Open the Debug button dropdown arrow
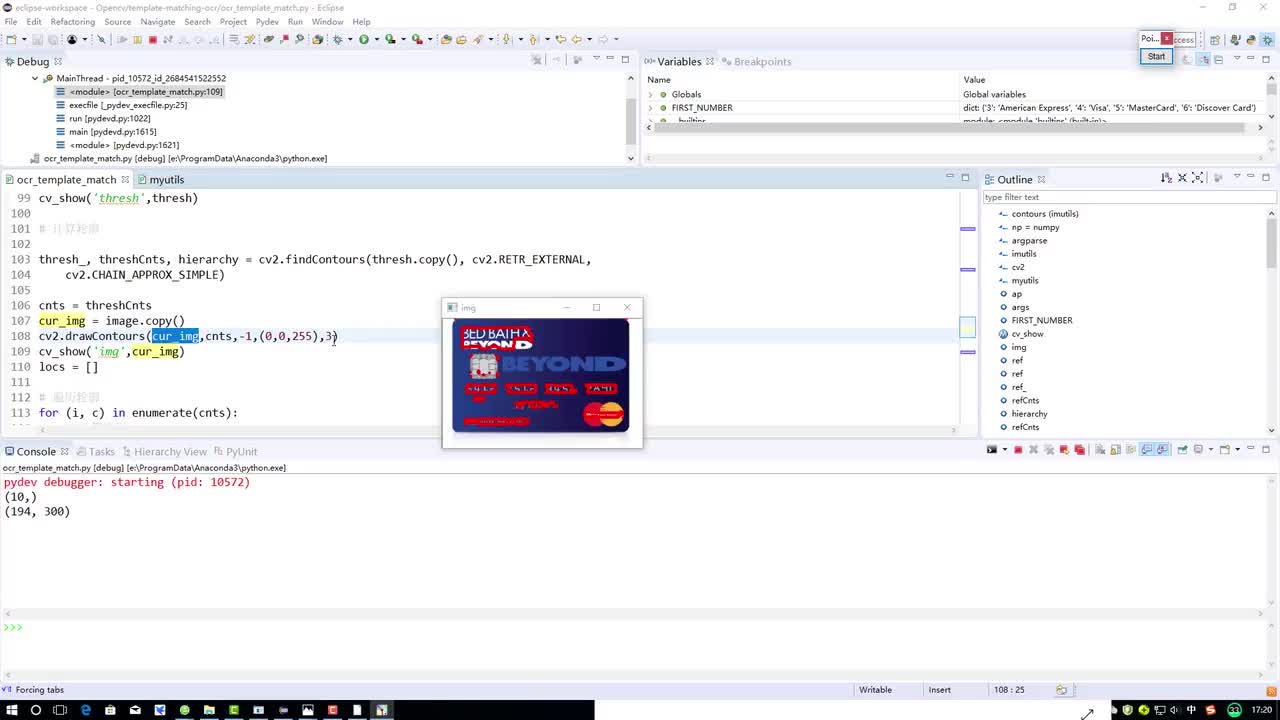Viewport: 1280px width, 720px height. (350, 40)
